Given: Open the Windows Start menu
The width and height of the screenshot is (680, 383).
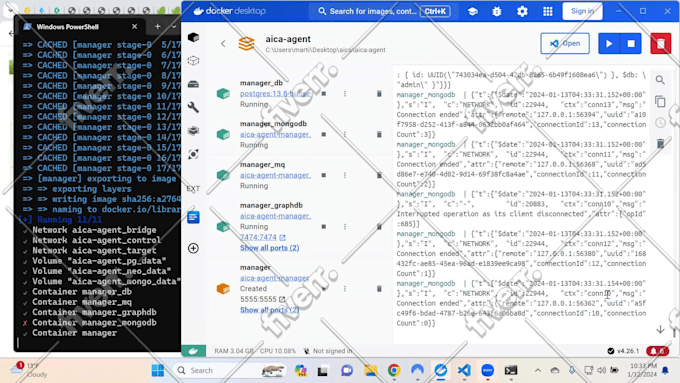Looking at the screenshot, I should coord(157,370).
